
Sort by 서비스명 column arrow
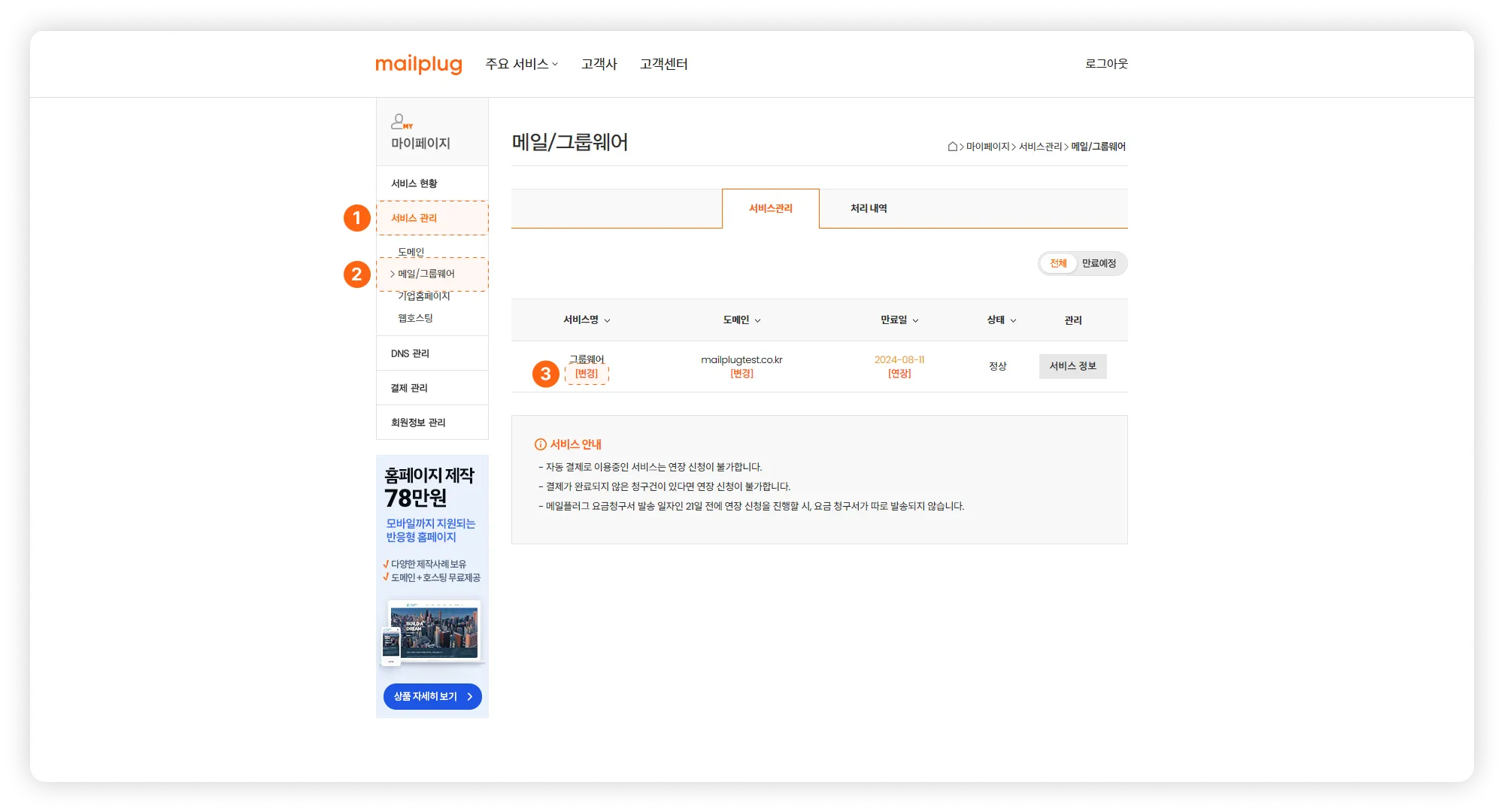click(608, 320)
